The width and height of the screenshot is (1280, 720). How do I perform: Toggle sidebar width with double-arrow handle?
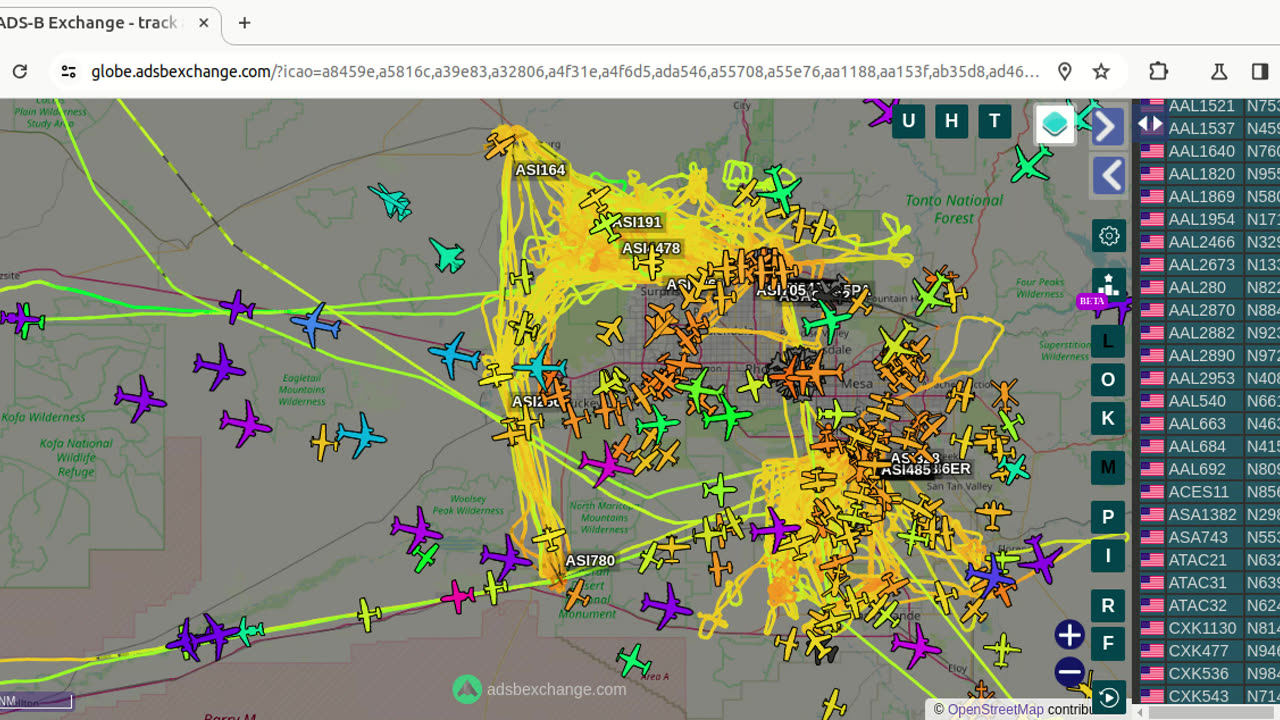point(1150,124)
